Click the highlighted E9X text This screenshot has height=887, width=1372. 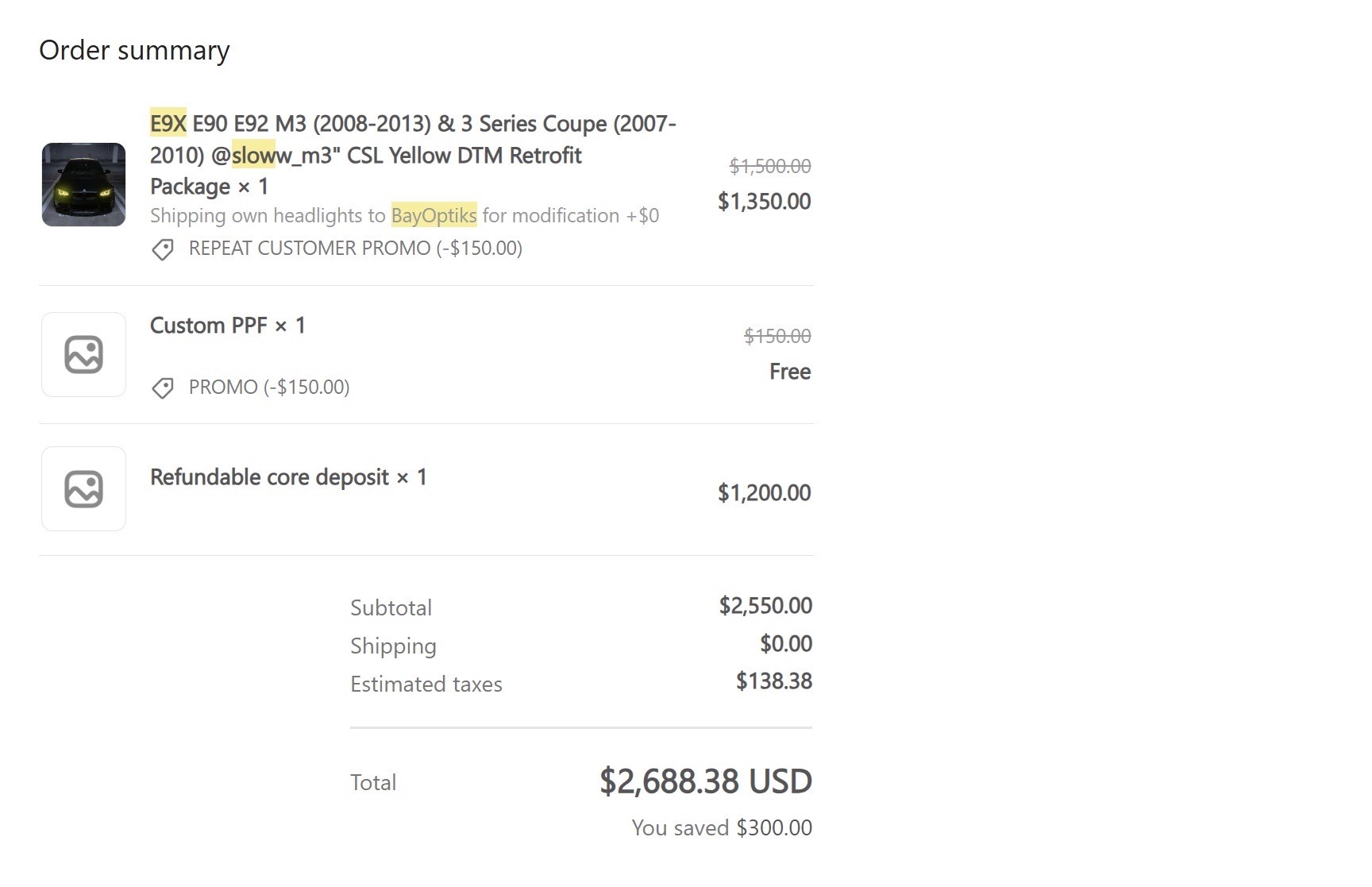[168, 123]
